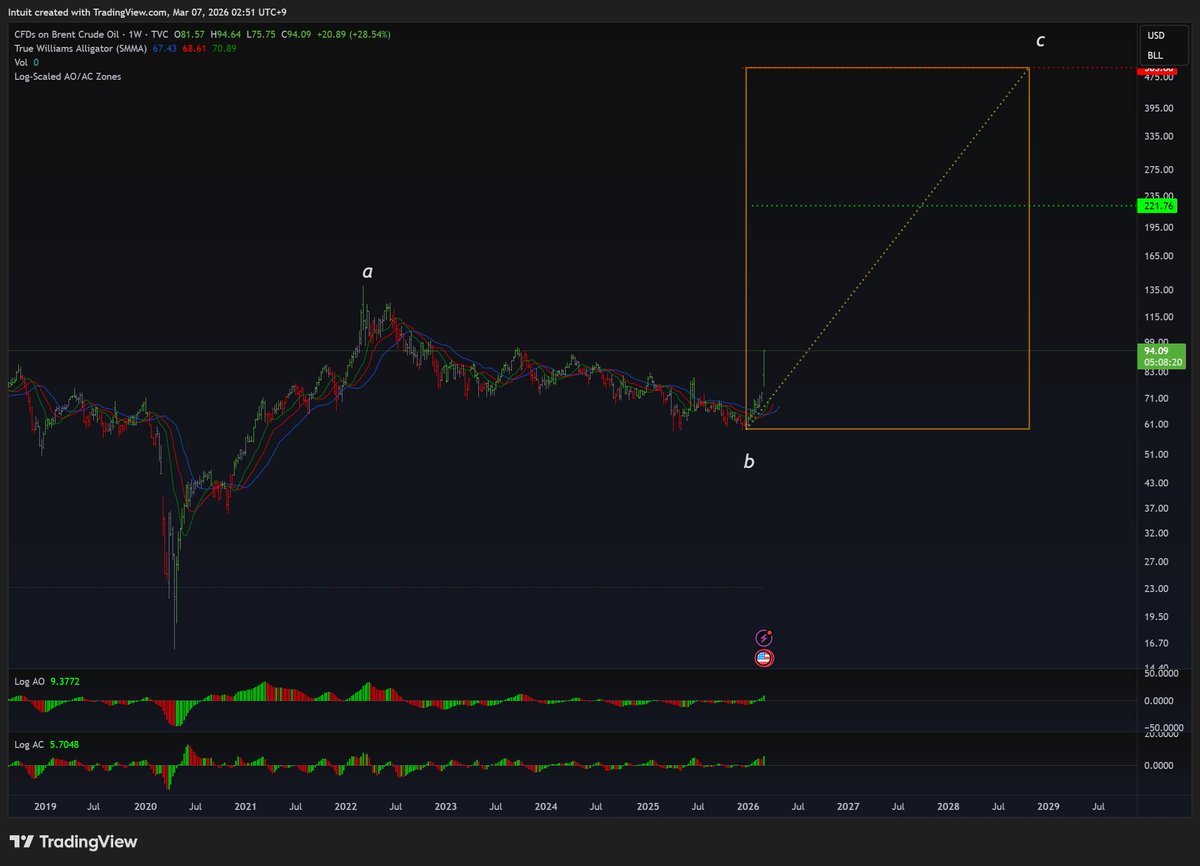Select the Log-Scaled AO/AC Zones legend

point(68,76)
